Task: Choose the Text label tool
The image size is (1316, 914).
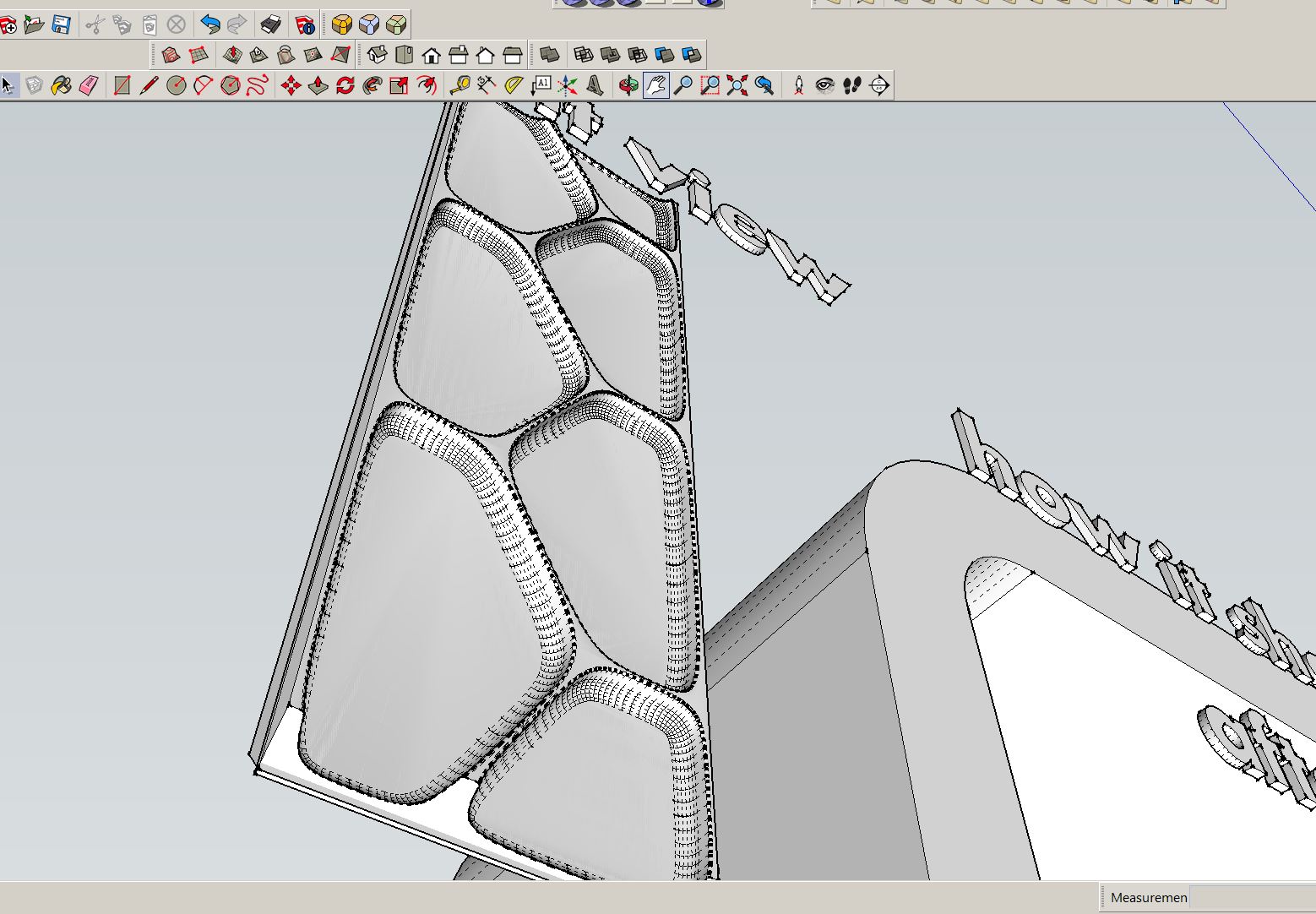Action: point(541,85)
